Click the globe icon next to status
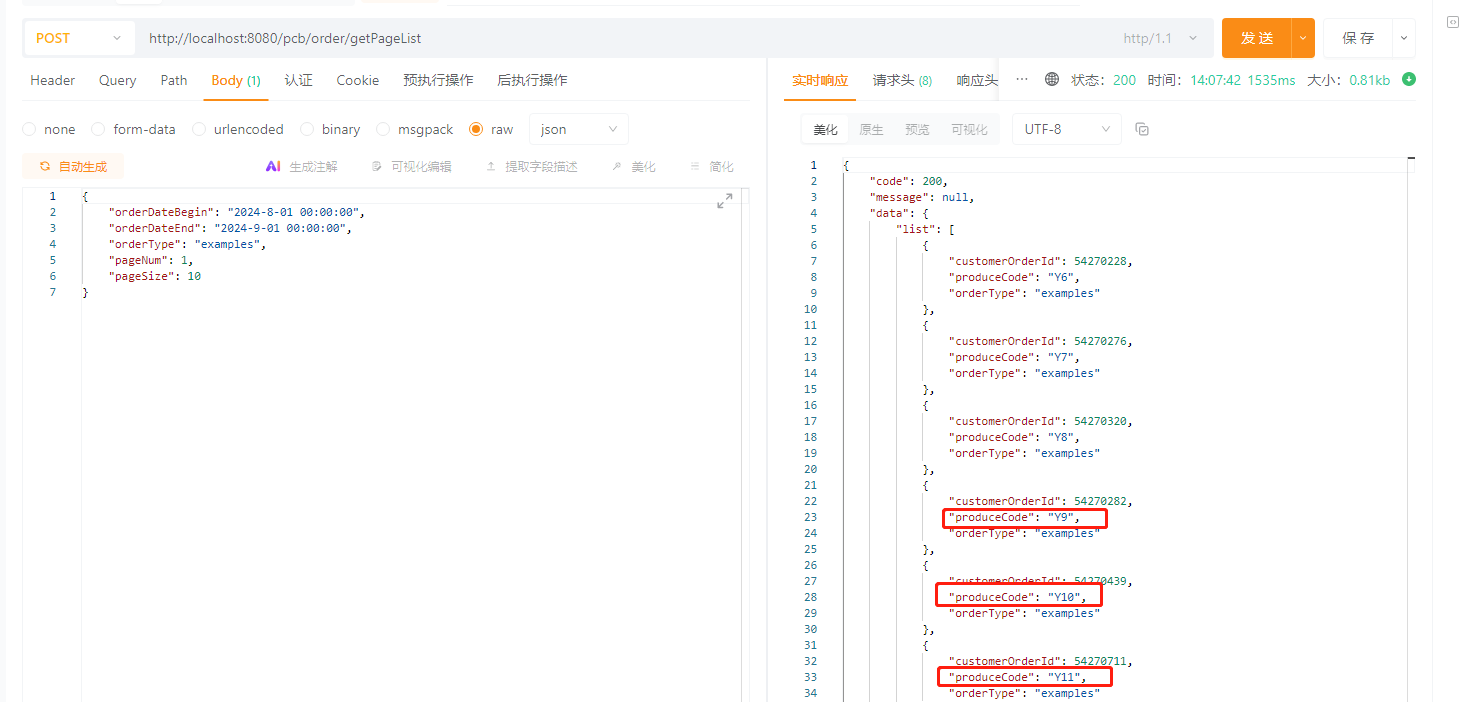 coord(1051,80)
